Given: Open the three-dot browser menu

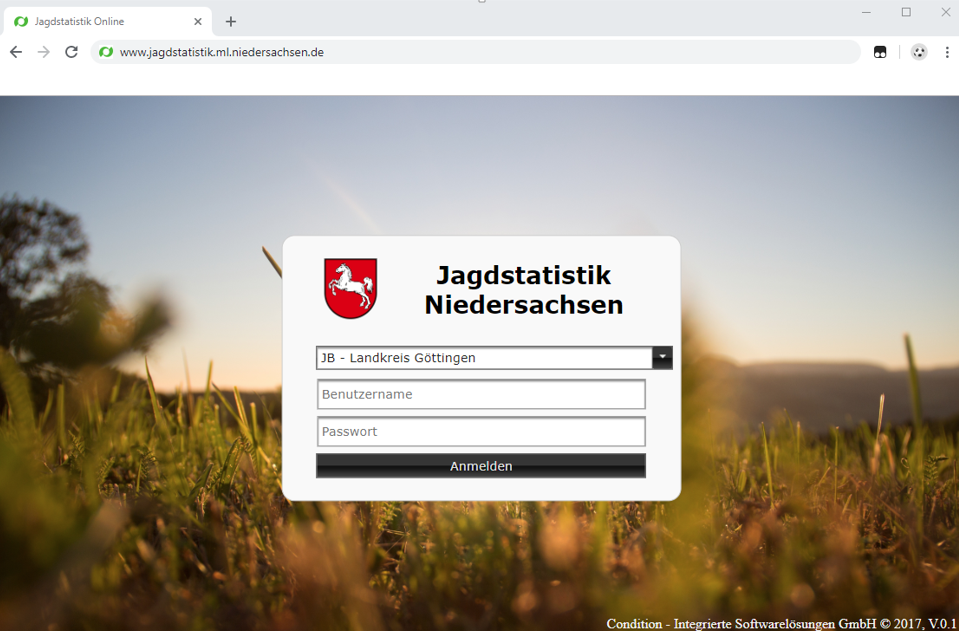Looking at the screenshot, I should (x=947, y=52).
